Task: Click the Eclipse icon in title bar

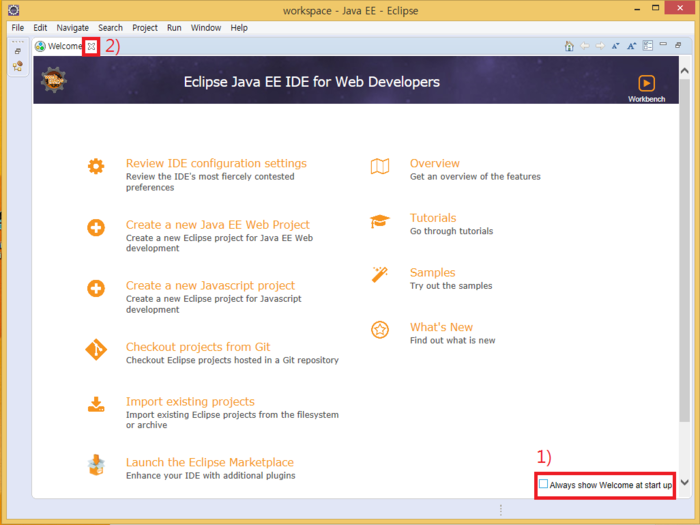Action: coord(14,10)
